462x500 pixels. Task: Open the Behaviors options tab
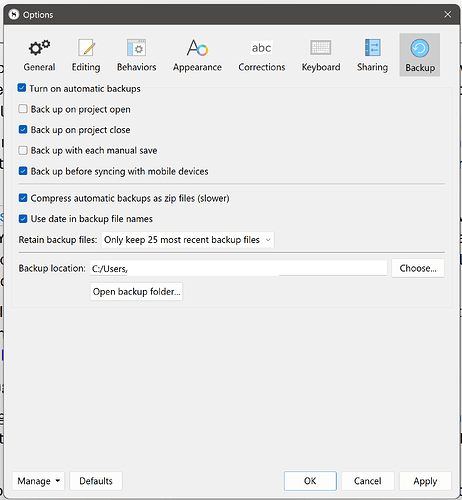136,55
